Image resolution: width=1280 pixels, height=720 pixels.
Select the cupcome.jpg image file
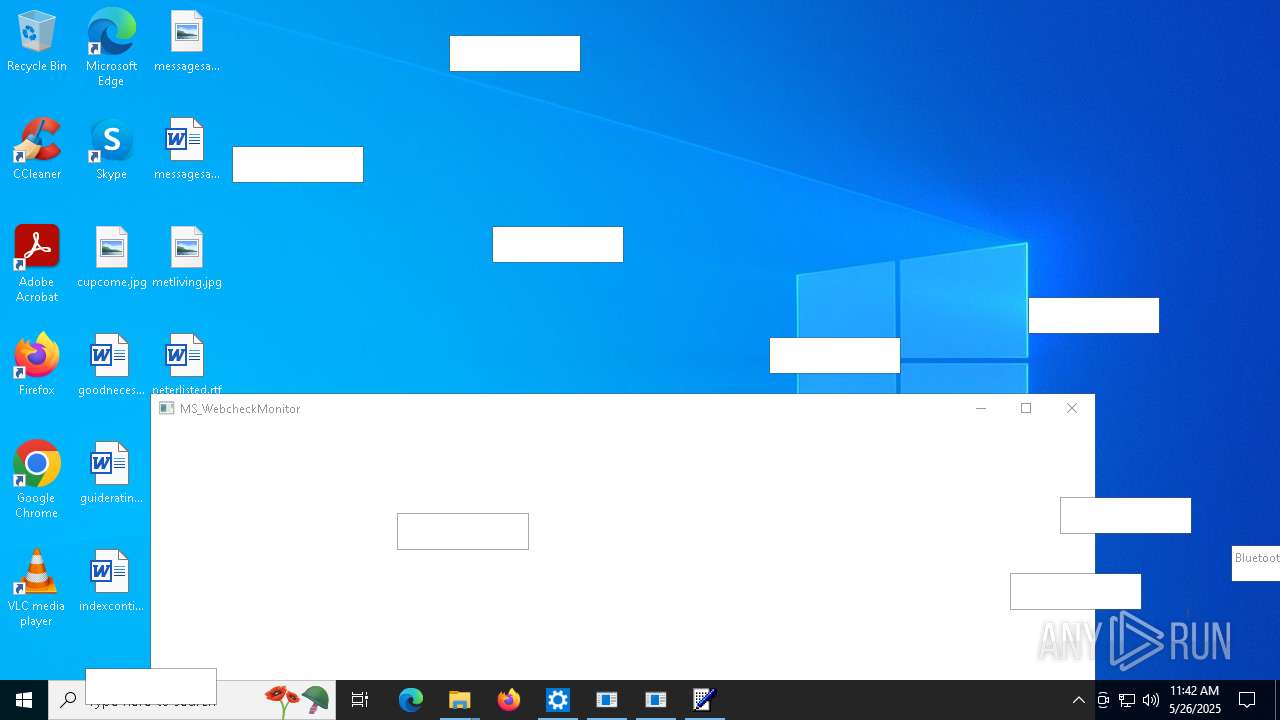click(x=111, y=258)
